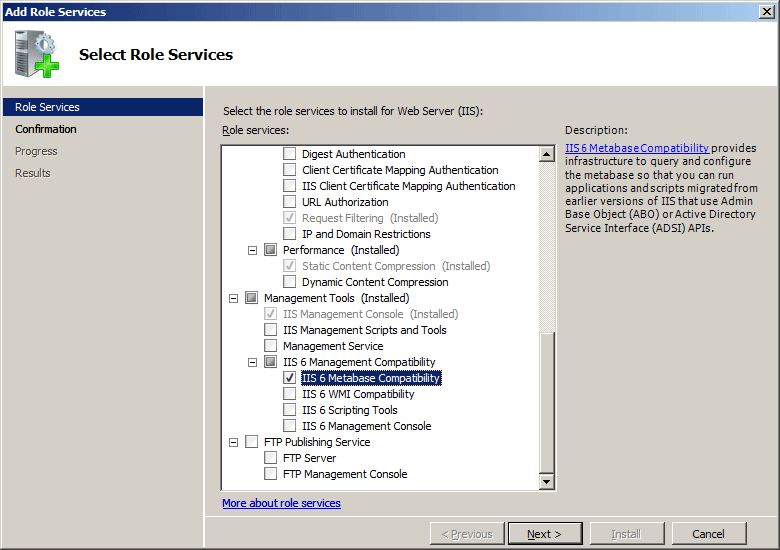Collapse Management Tools section
Viewport: 780px width, 550px height.
tap(233, 298)
